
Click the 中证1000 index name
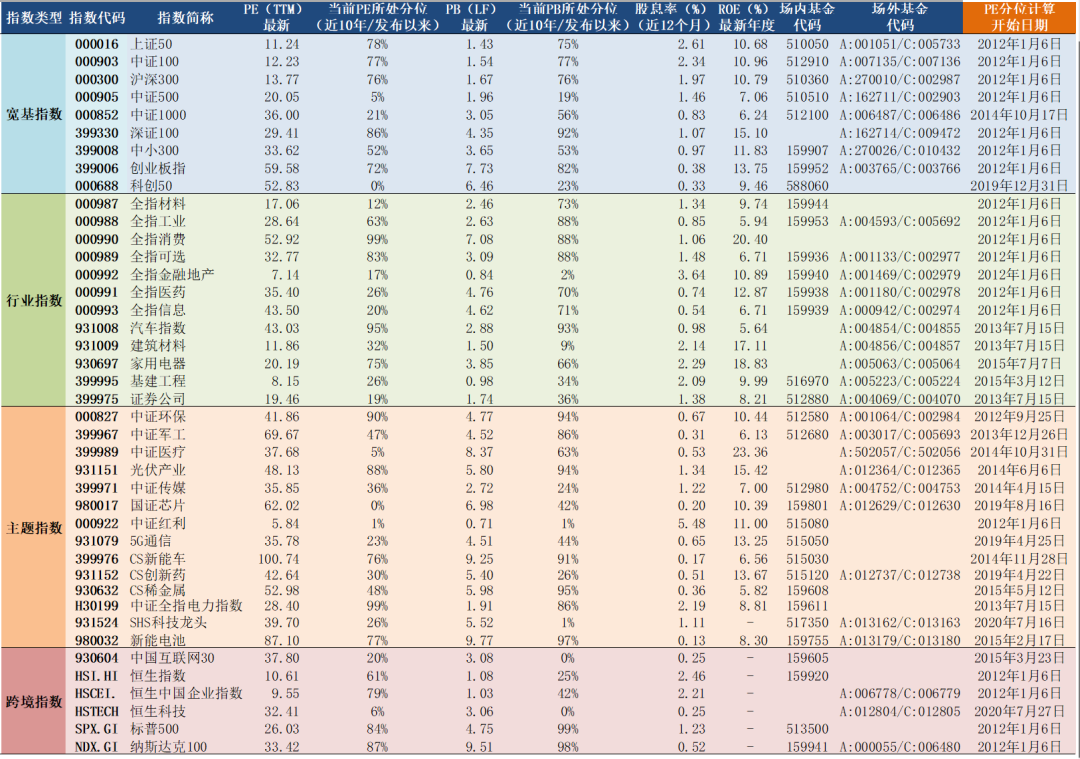click(158, 115)
